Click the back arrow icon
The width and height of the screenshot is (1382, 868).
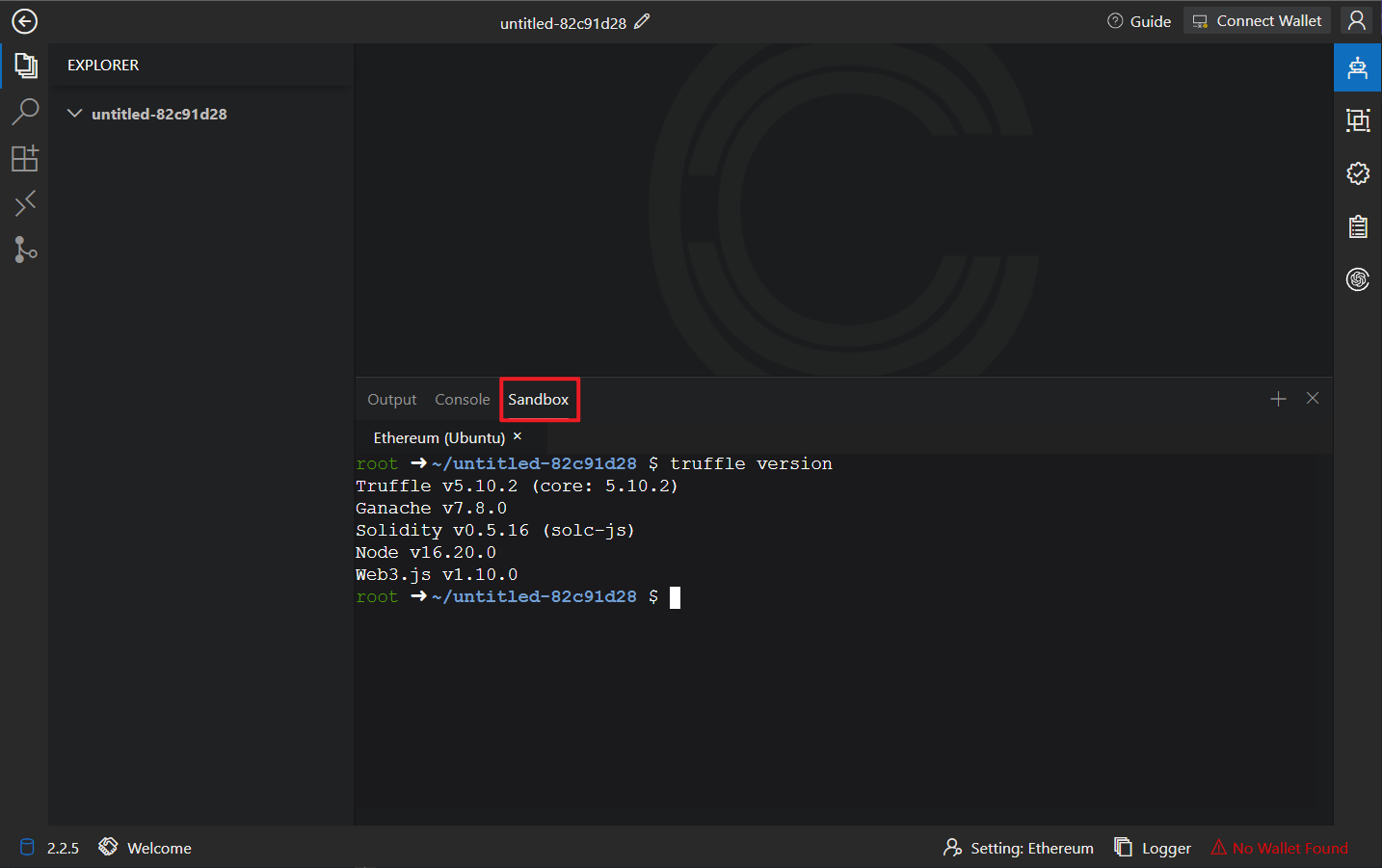click(x=24, y=21)
